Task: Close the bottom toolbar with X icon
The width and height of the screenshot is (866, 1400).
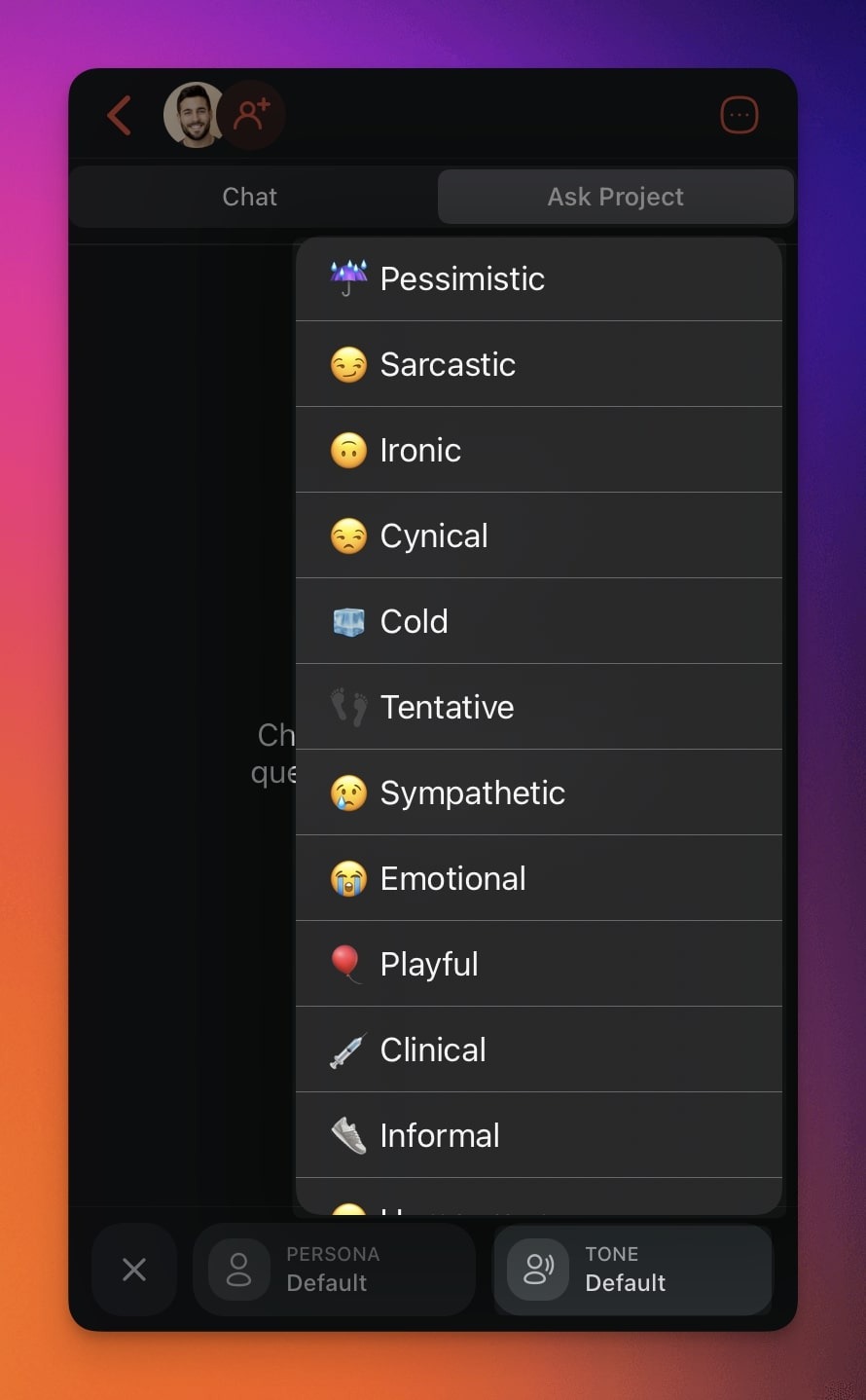Action: pyautogui.click(x=134, y=1270)
